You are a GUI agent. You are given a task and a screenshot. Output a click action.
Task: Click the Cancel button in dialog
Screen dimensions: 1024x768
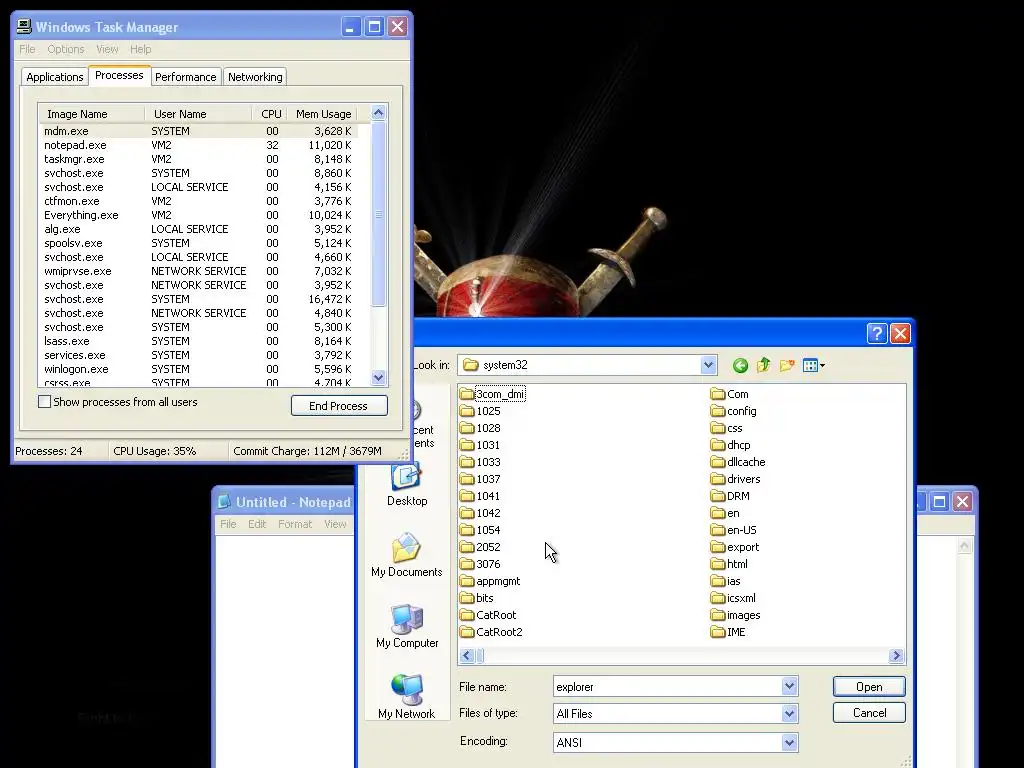click(x=869, y=712)
